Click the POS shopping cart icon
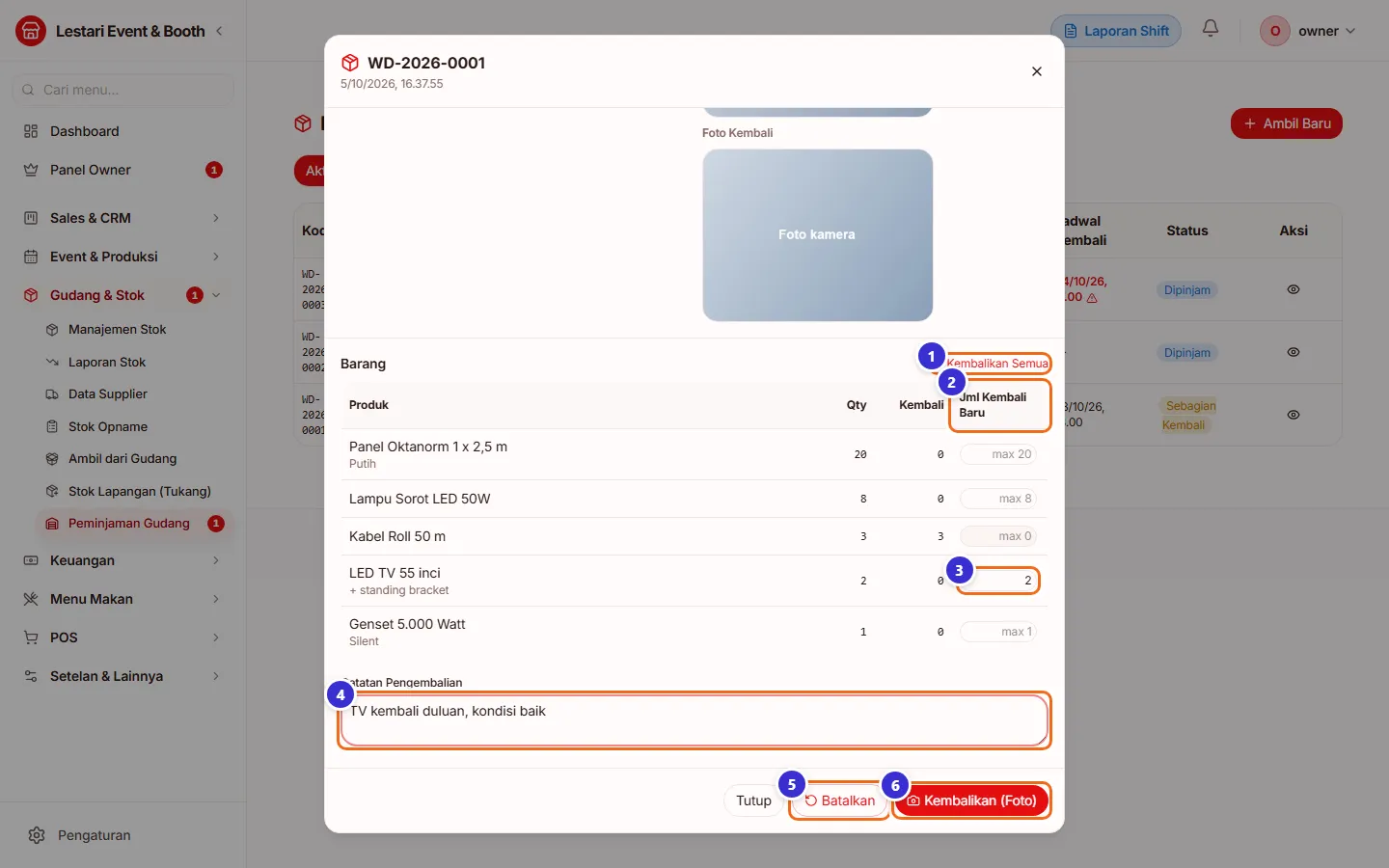 [x=31, y=637]
